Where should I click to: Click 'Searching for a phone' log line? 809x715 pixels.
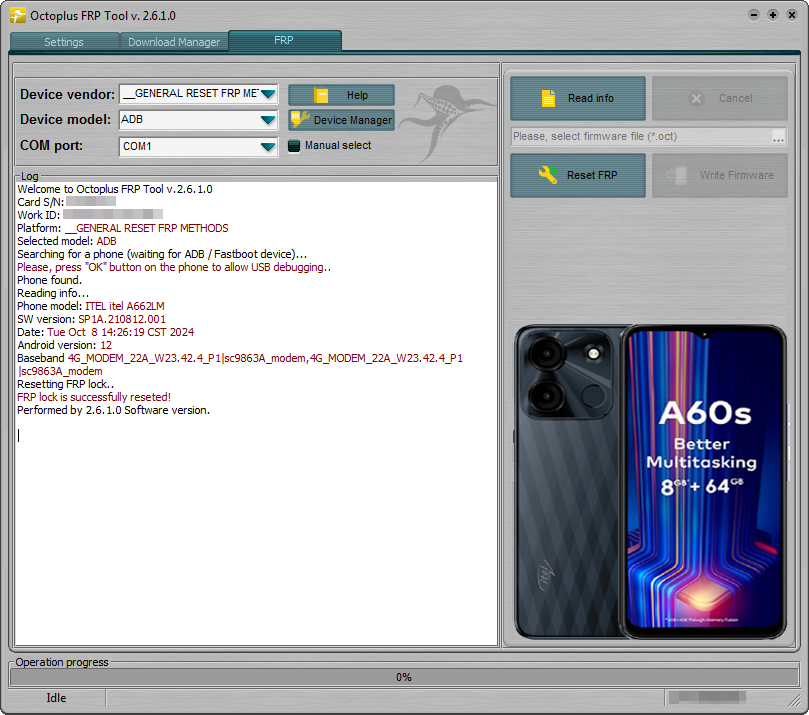[162, 254]
